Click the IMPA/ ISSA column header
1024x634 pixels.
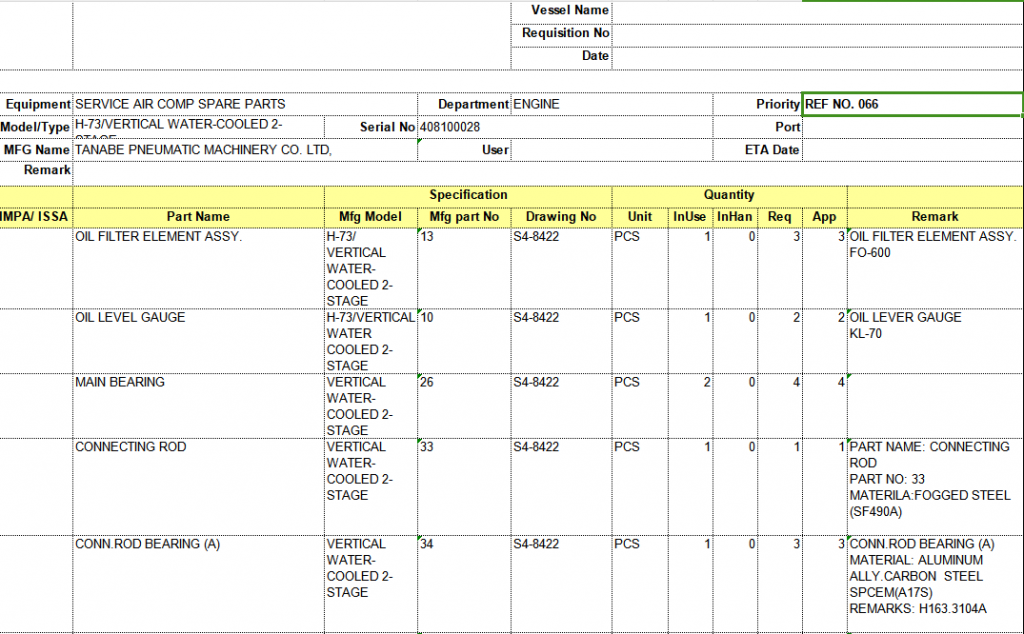[36, 216]
